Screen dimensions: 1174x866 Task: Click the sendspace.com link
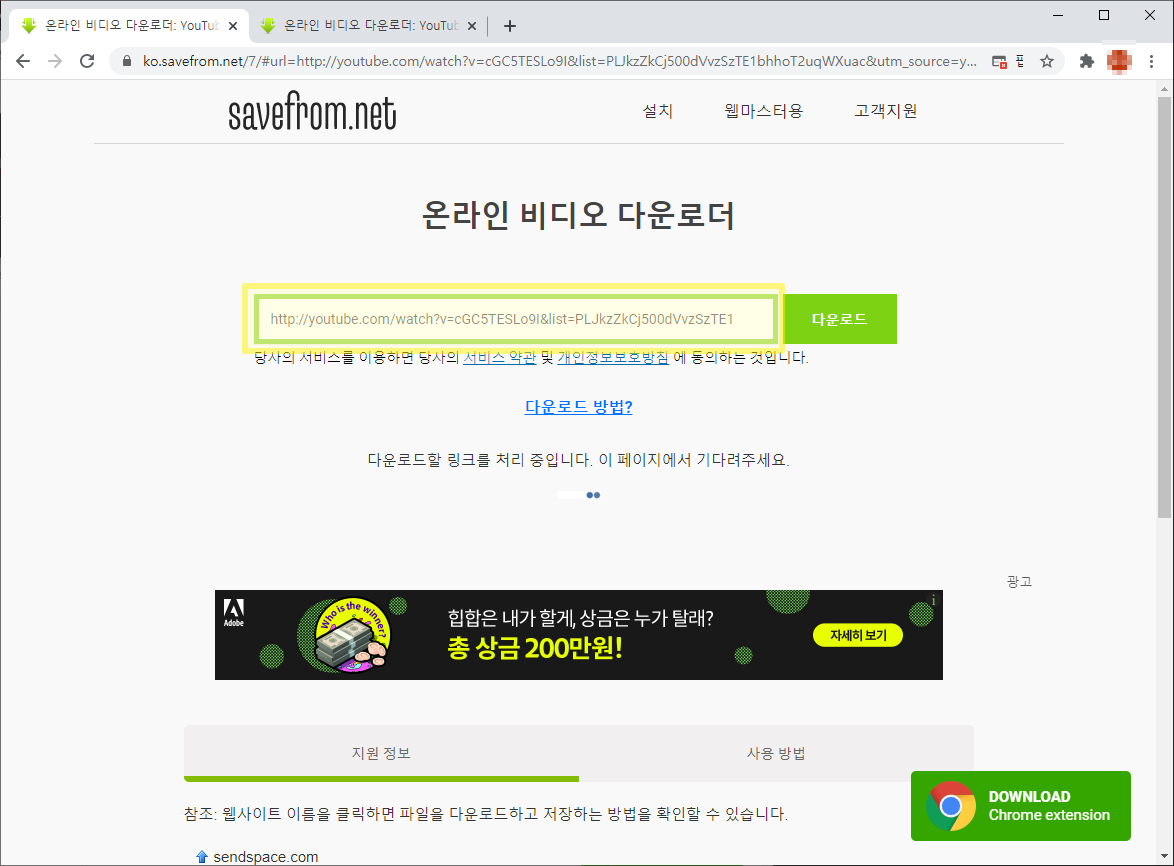(265, 856)
